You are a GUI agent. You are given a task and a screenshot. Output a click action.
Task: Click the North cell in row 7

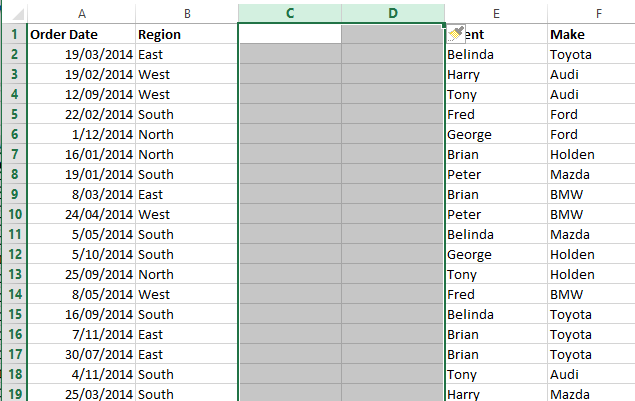187,154
